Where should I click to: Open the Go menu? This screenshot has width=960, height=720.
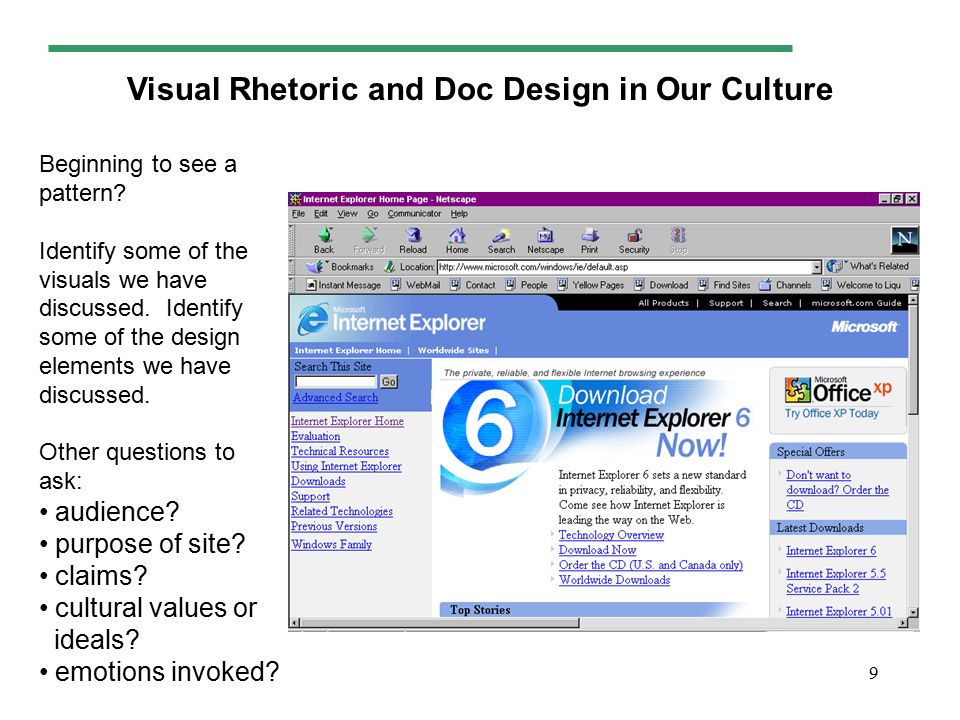[x=373, y=214]
